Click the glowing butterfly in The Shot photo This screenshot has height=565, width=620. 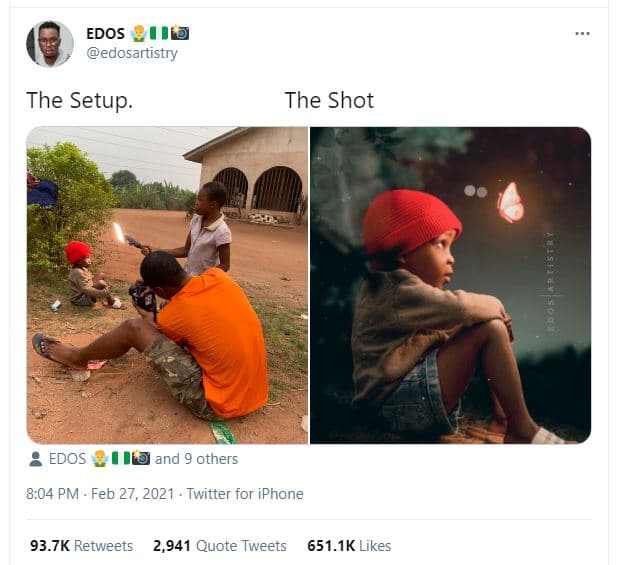(510, 202)
